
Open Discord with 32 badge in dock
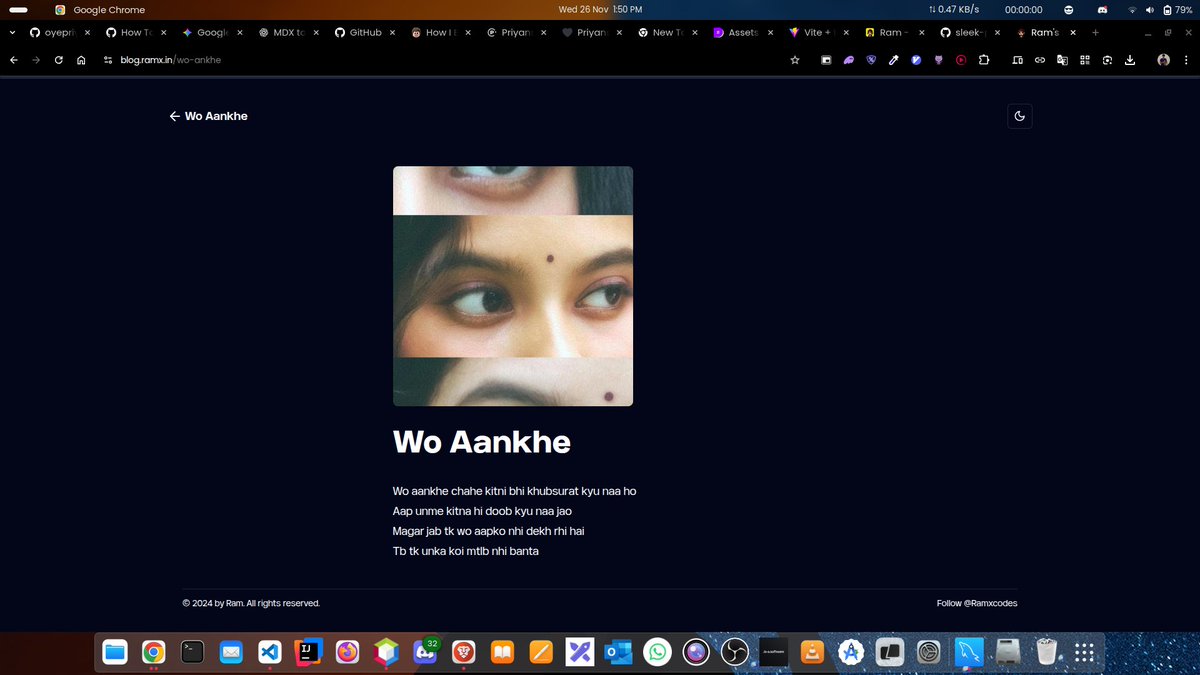425,653
